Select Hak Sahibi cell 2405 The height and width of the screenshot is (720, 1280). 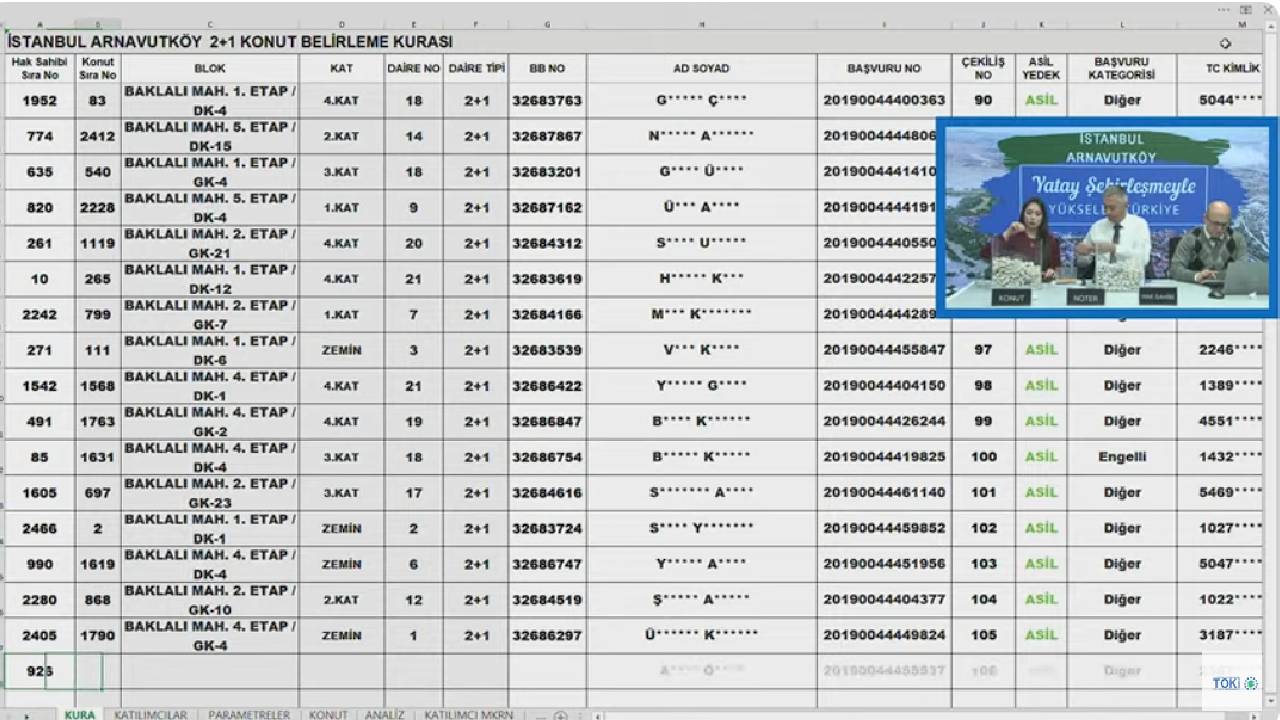click(40, 635)
